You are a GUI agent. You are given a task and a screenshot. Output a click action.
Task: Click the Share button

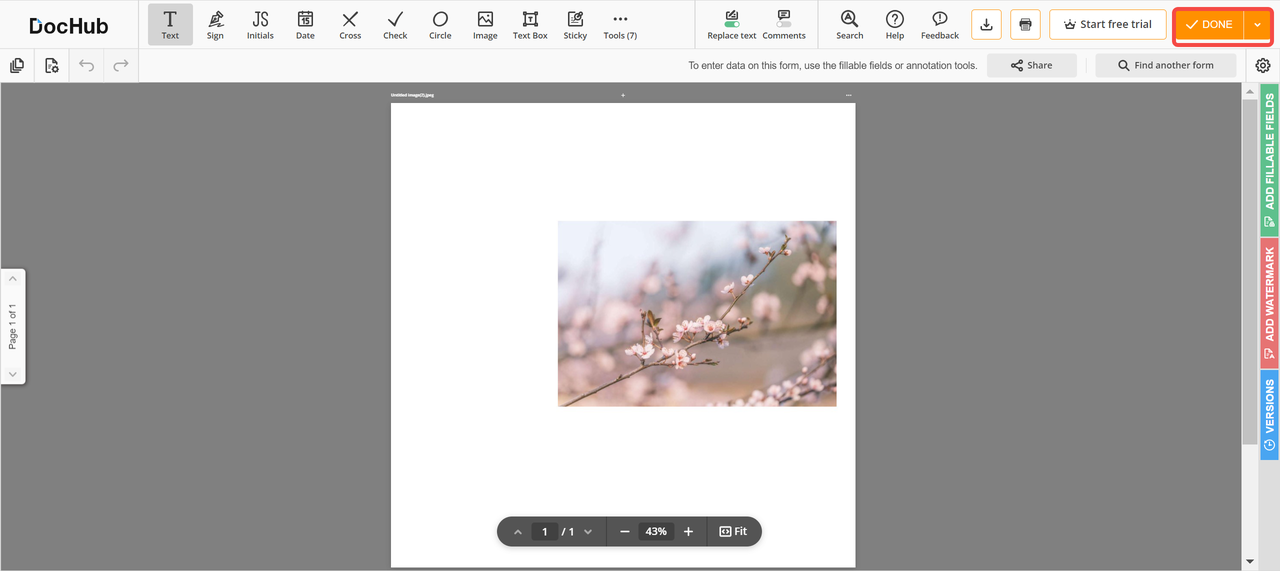click(1031, 65)
